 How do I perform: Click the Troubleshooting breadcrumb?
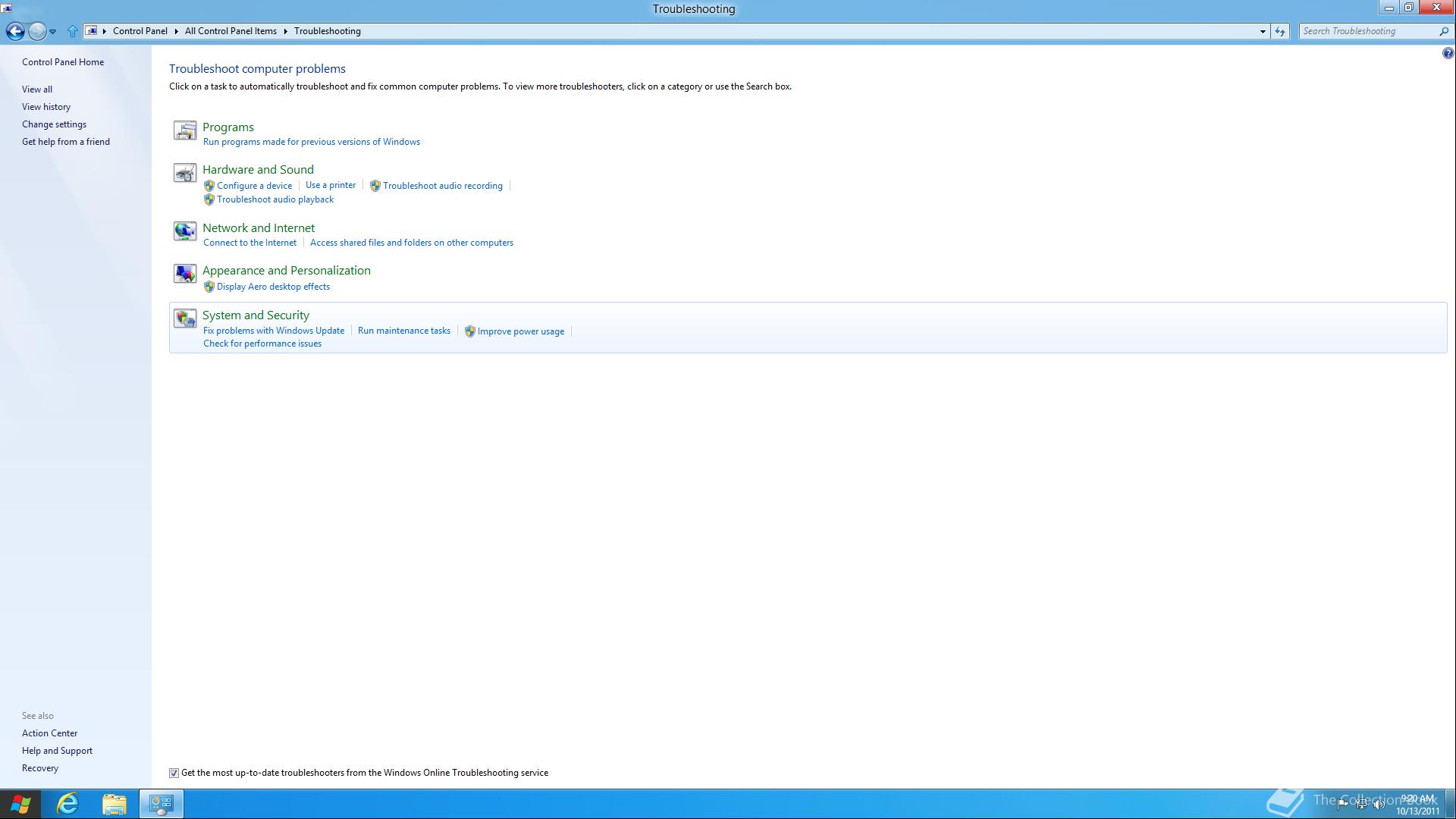pos(328,31)
